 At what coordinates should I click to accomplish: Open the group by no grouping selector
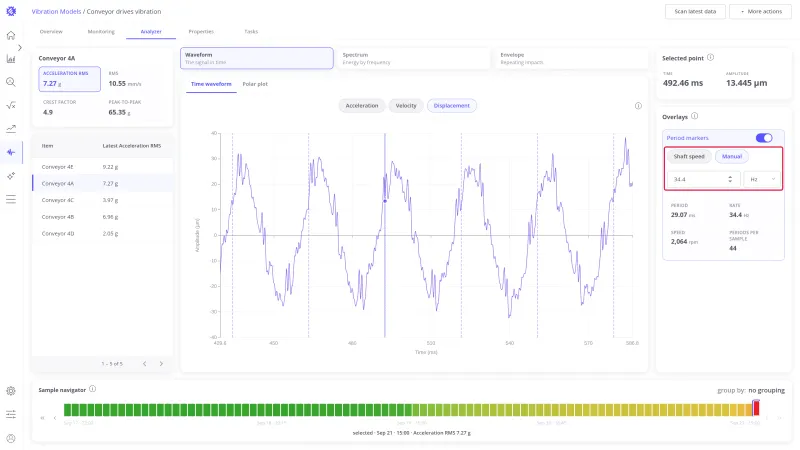click(766, 390)
